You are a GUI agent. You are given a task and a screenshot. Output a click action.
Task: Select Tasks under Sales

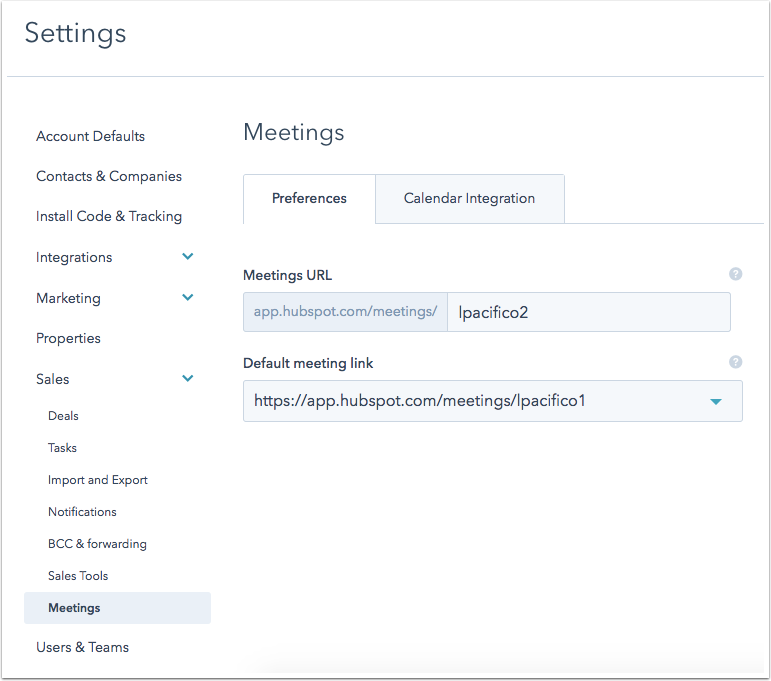62,448
